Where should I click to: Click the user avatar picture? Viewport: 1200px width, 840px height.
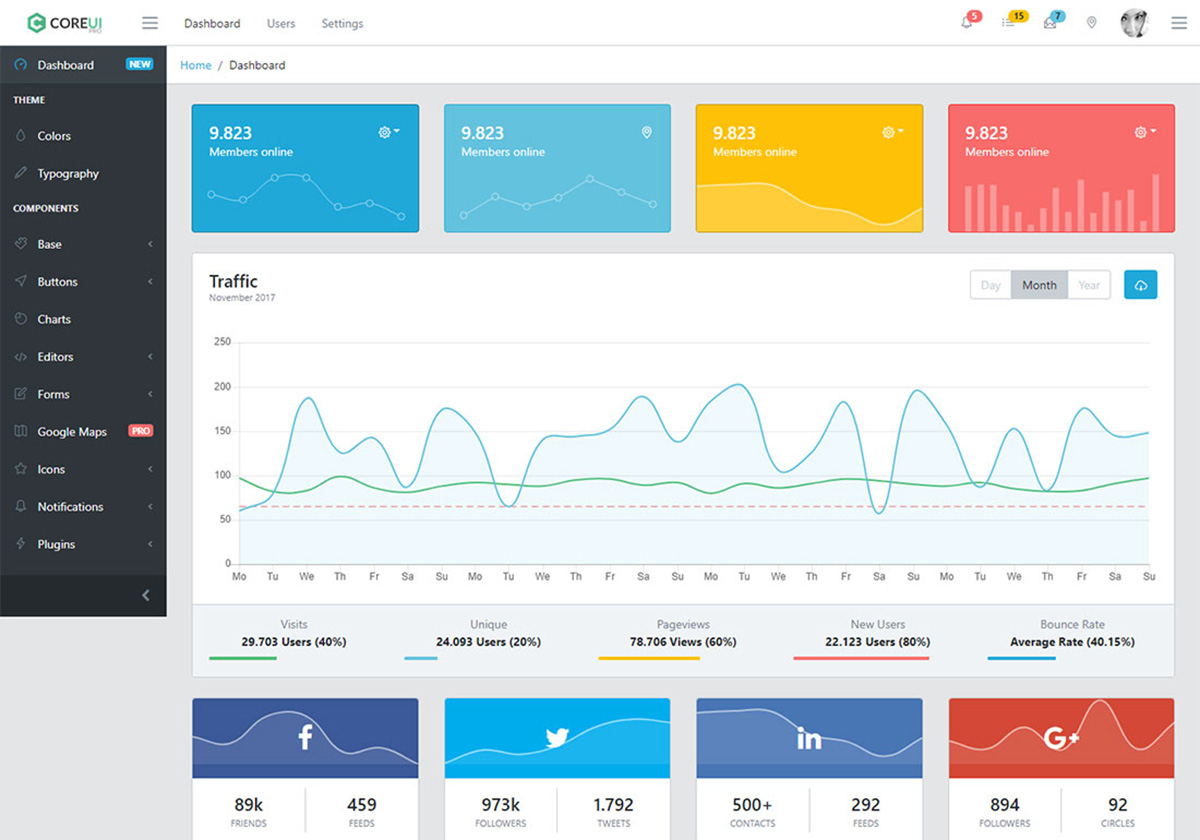tap(1134, 23)
